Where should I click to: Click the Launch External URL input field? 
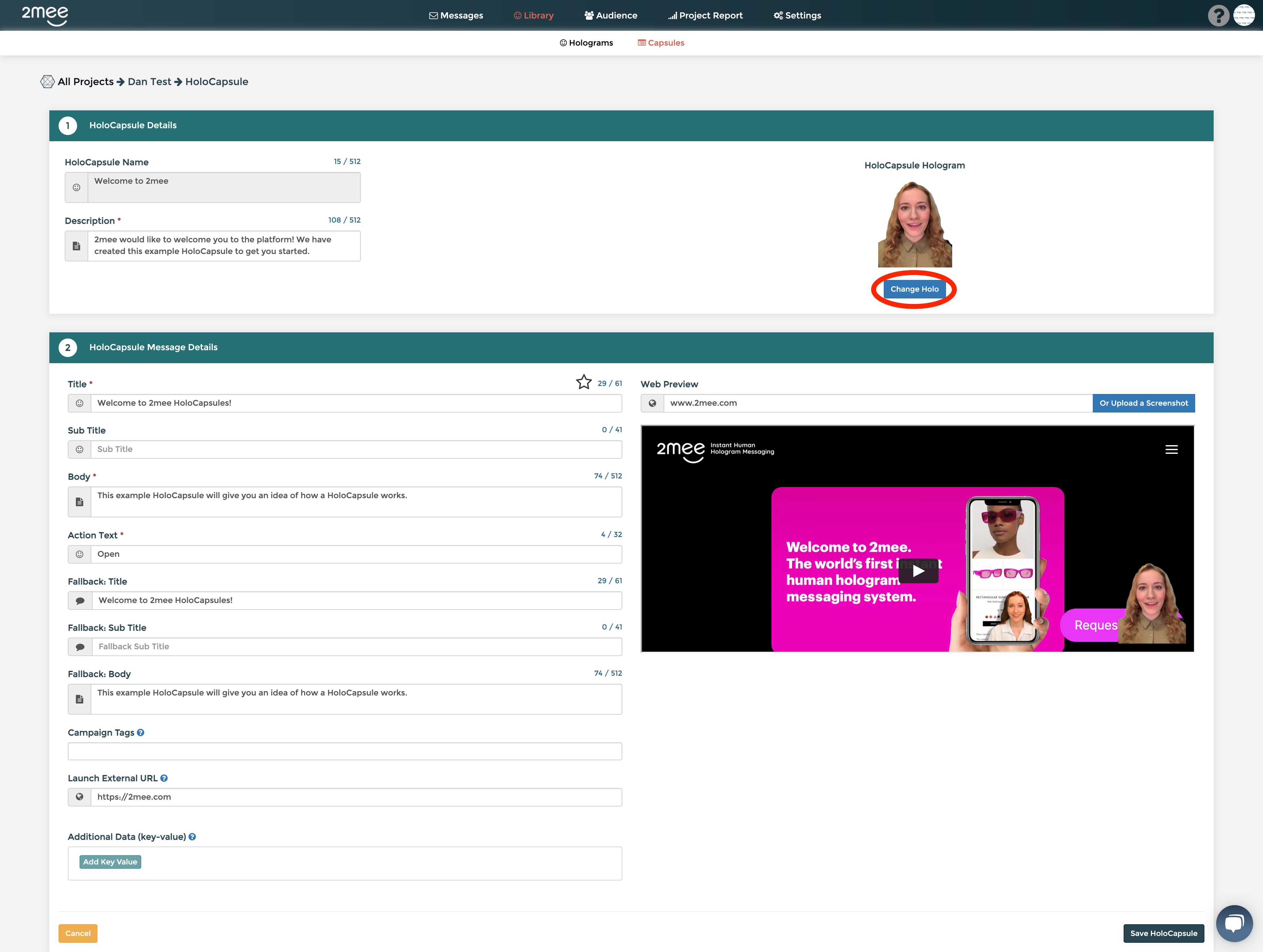pyautogui.click(x=356, y=797)
